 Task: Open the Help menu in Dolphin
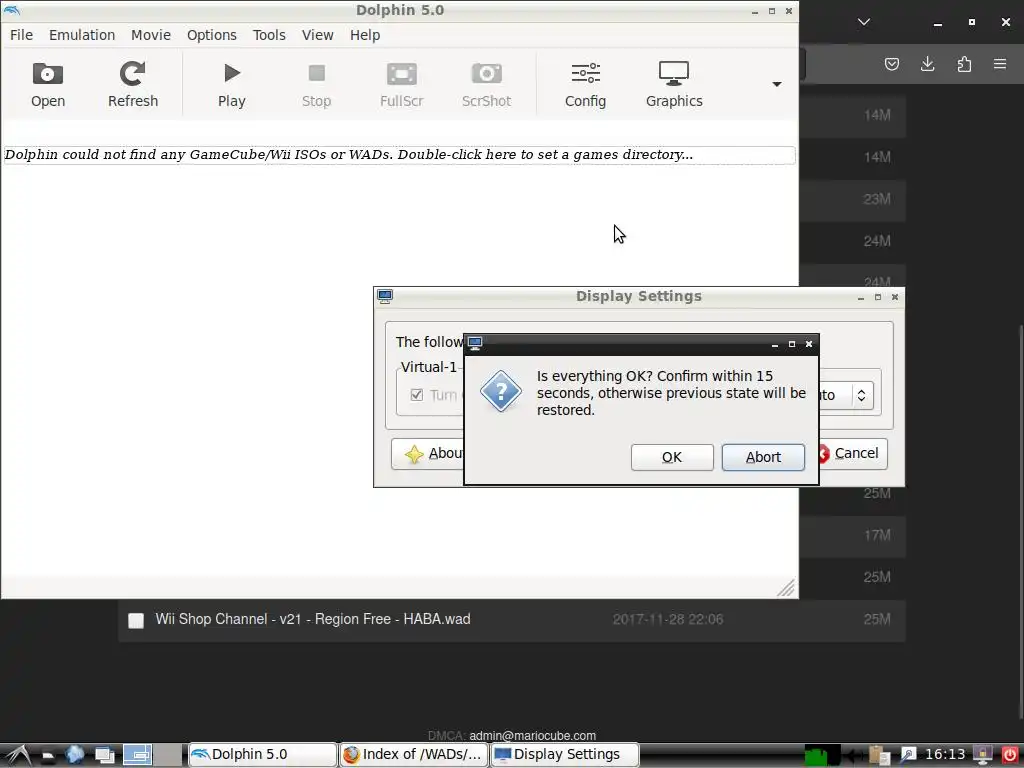(365, 35)
